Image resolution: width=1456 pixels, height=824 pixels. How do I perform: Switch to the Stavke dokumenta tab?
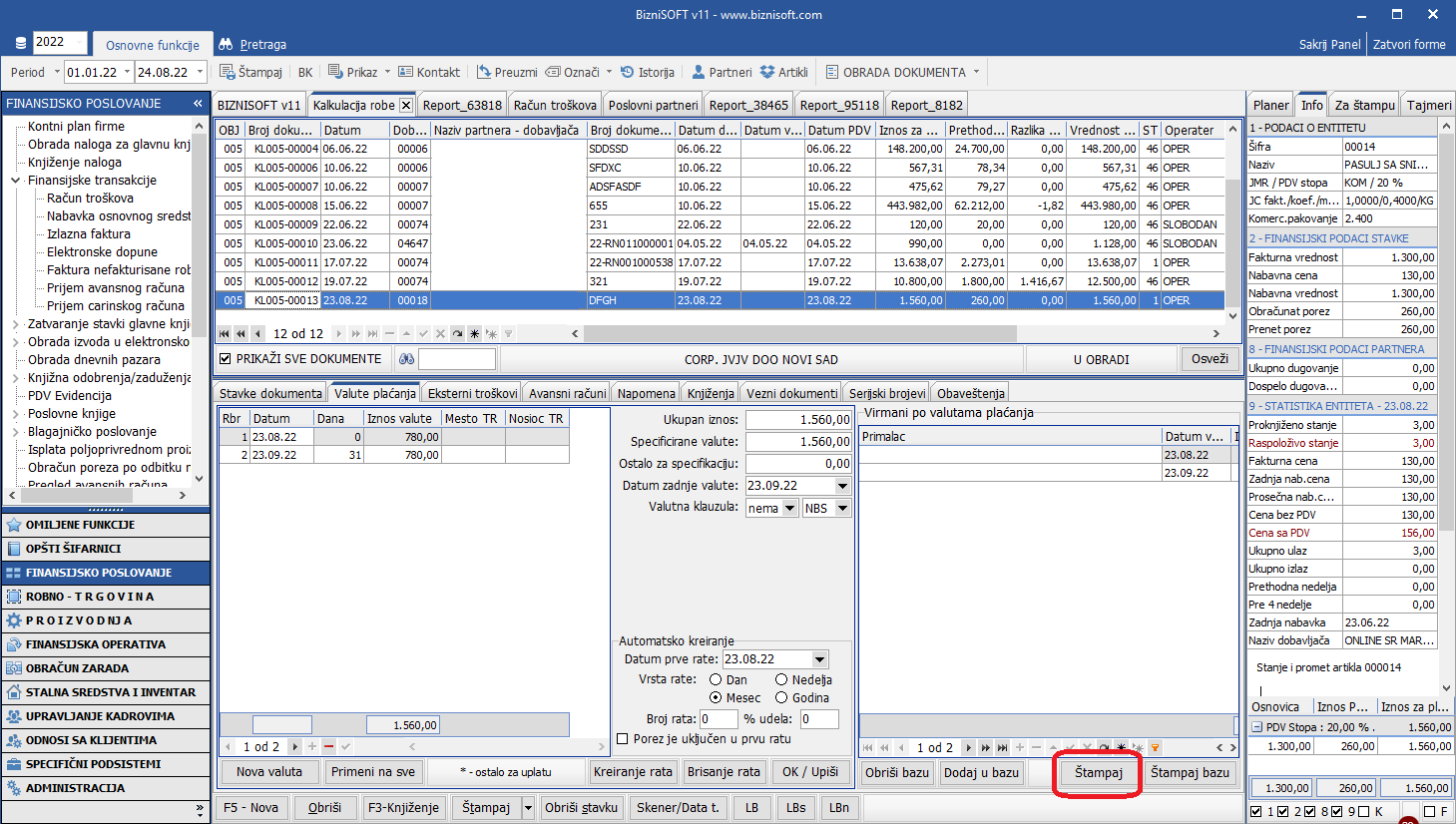coord(270,393)
